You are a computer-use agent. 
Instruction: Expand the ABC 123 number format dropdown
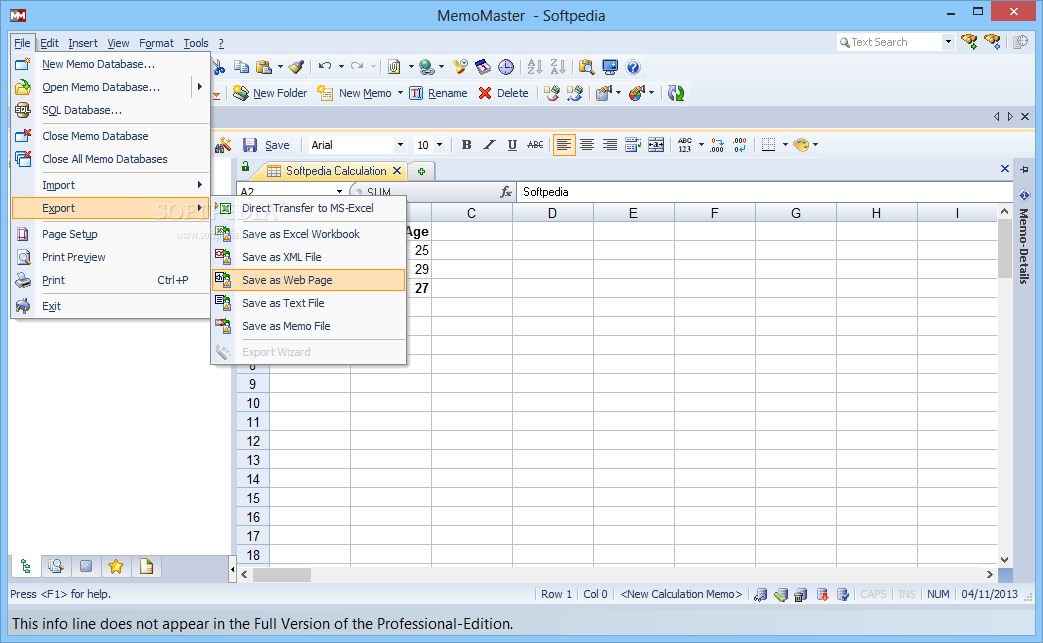click(701, 145)
